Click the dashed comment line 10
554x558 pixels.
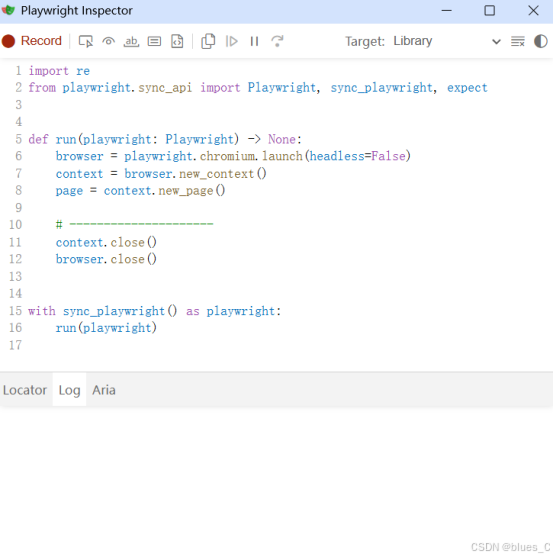pyautogui.click(x=134, y=224)
